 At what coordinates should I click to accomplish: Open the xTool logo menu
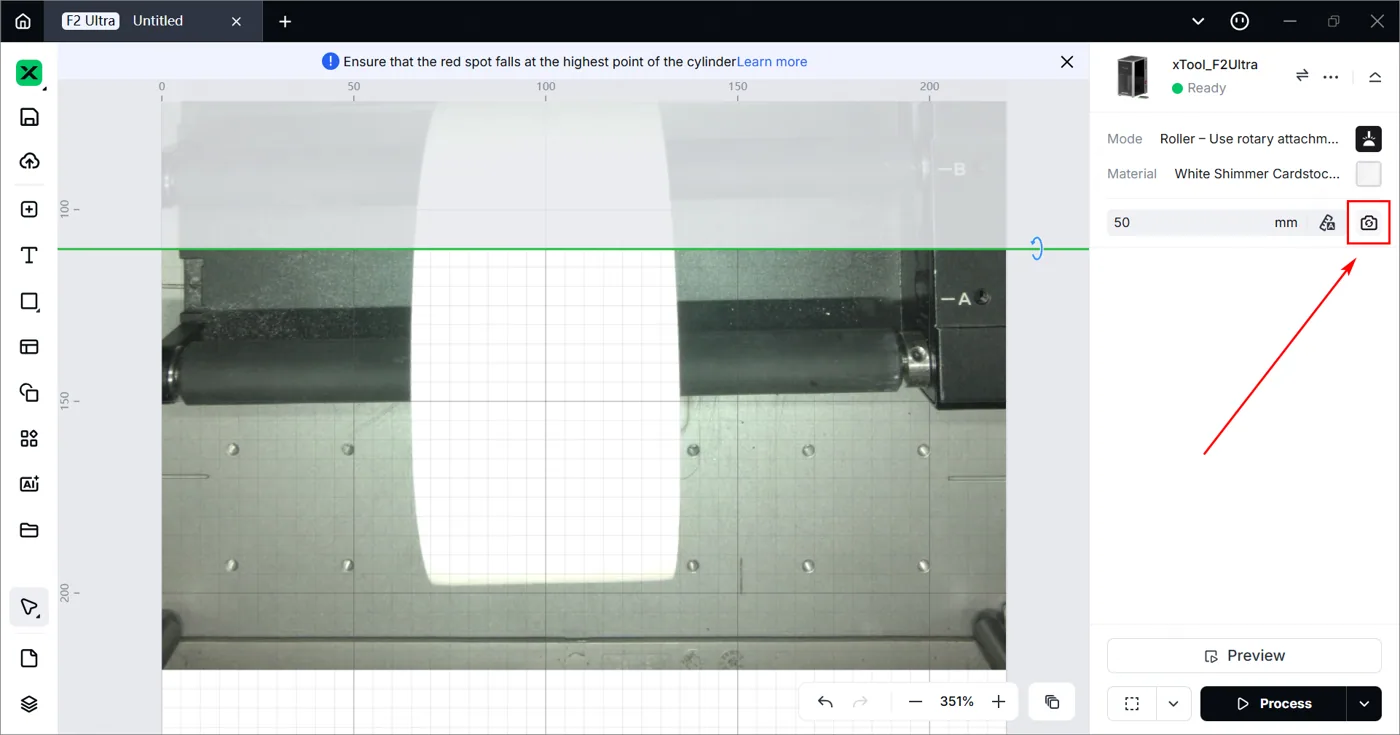pyautogui.click(x=29, y=73)
